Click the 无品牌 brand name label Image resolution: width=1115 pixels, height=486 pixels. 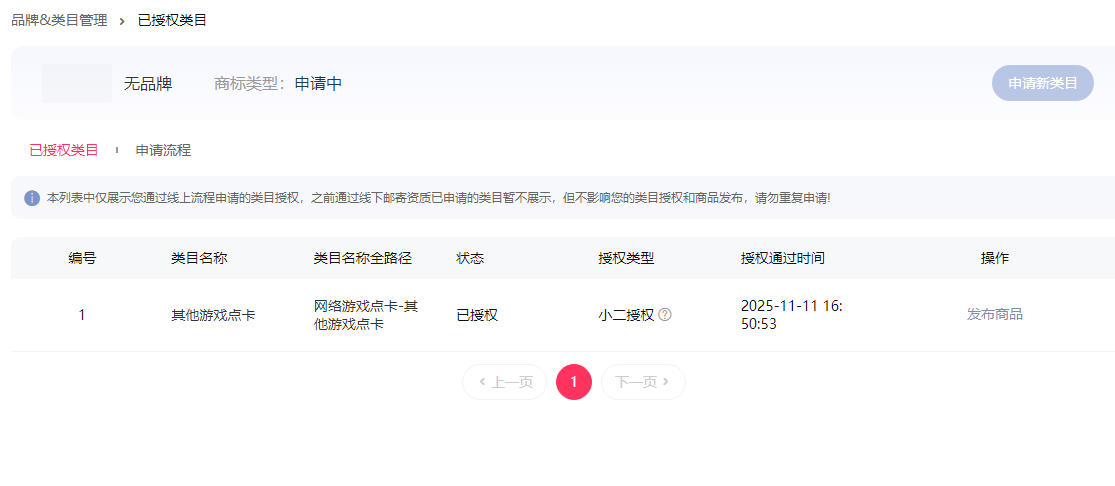tap(148, 84)
